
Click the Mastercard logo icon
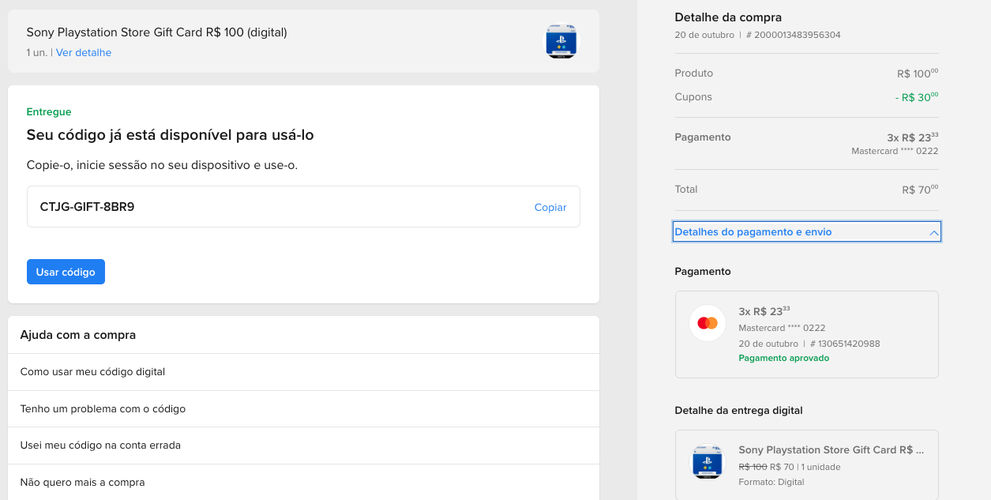click(707, 323)
